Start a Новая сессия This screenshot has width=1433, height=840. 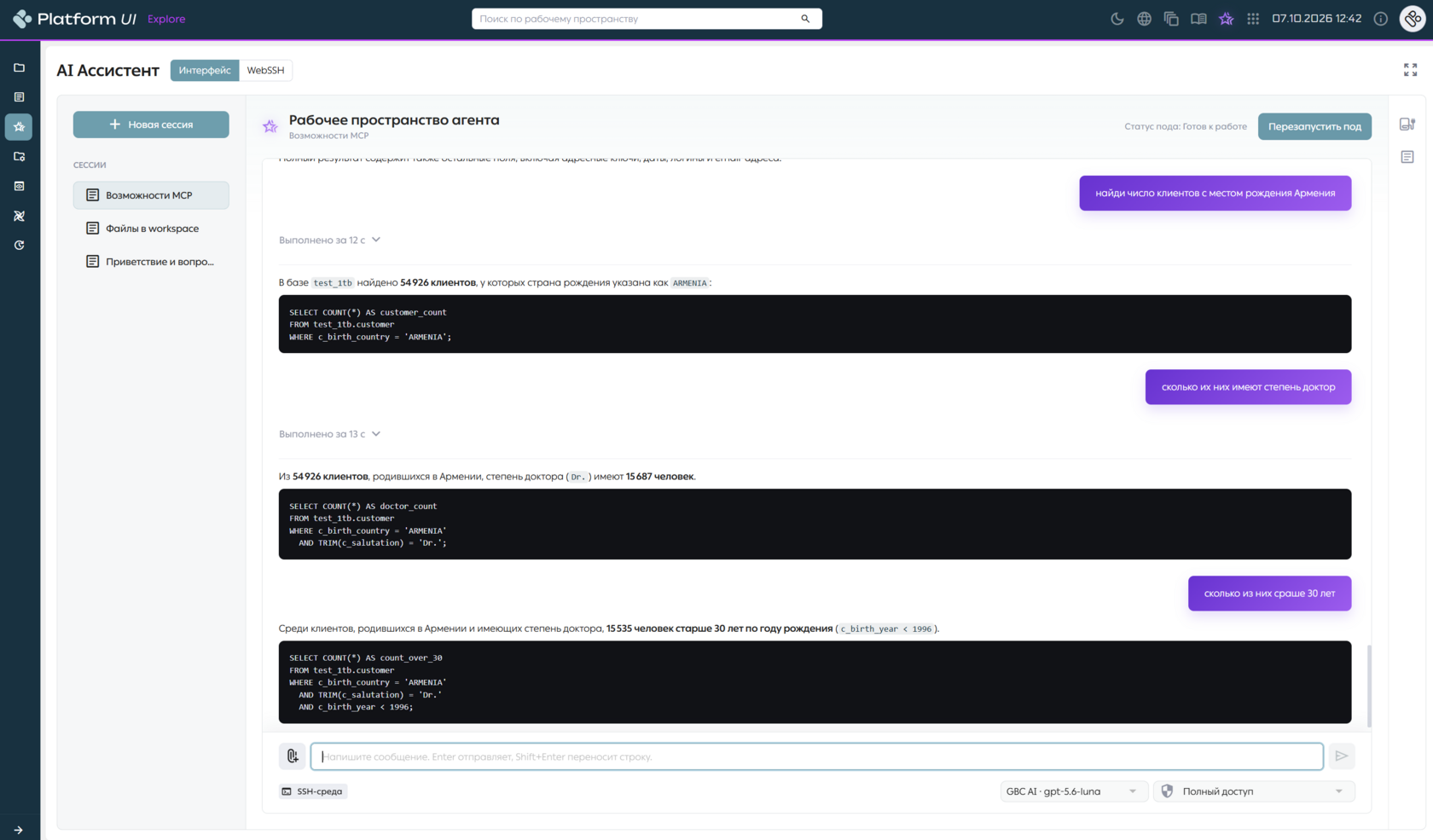(x=151, y=125)
